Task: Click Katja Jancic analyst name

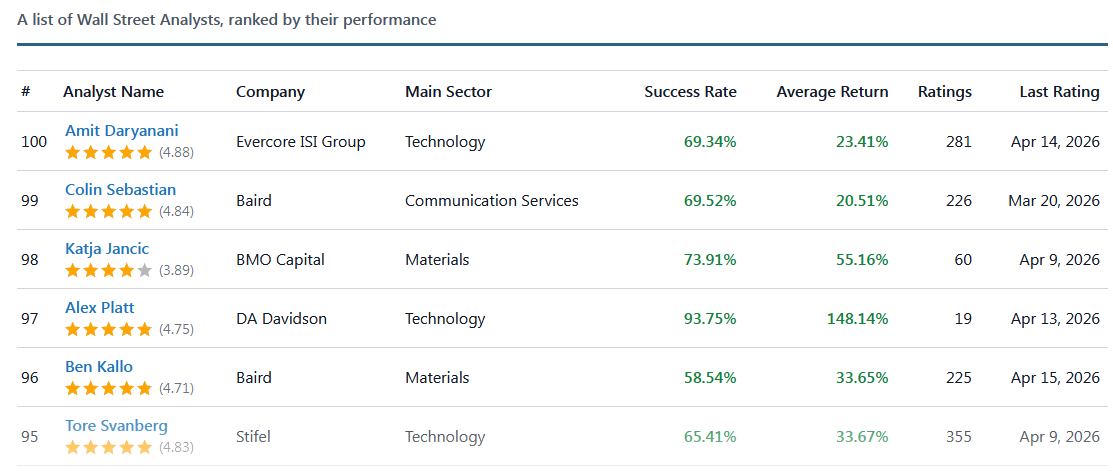Action: coord(107,248)
